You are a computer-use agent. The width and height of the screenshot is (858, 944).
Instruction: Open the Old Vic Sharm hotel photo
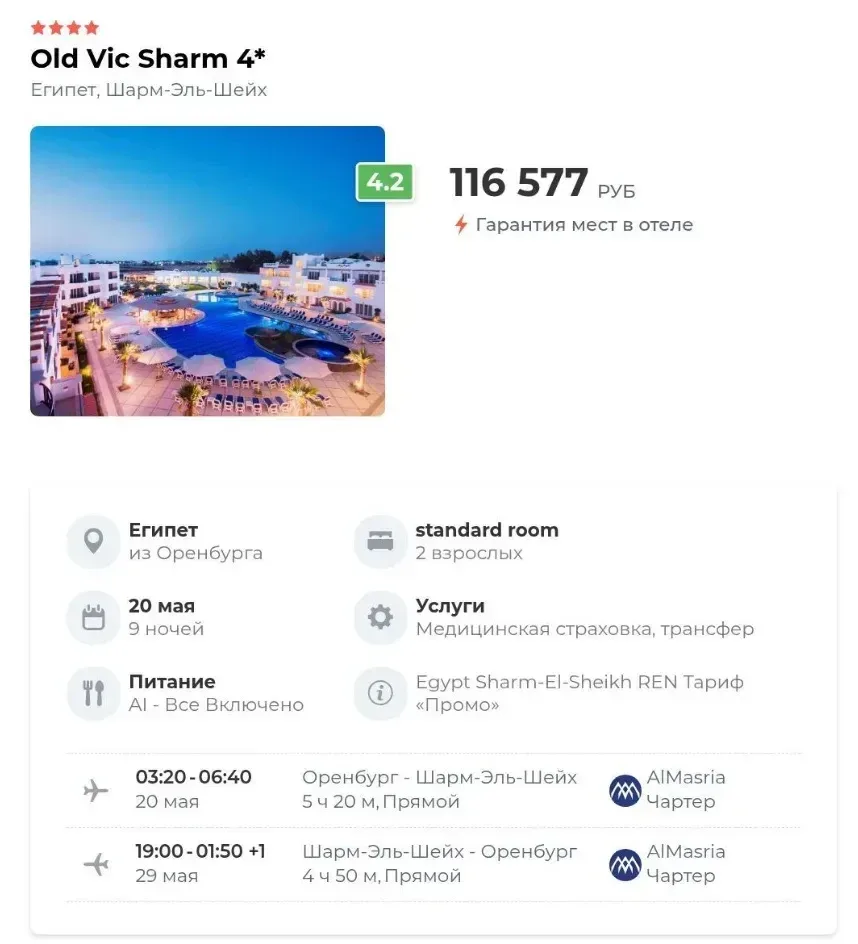pyautogui.click(x=207, y=271)
